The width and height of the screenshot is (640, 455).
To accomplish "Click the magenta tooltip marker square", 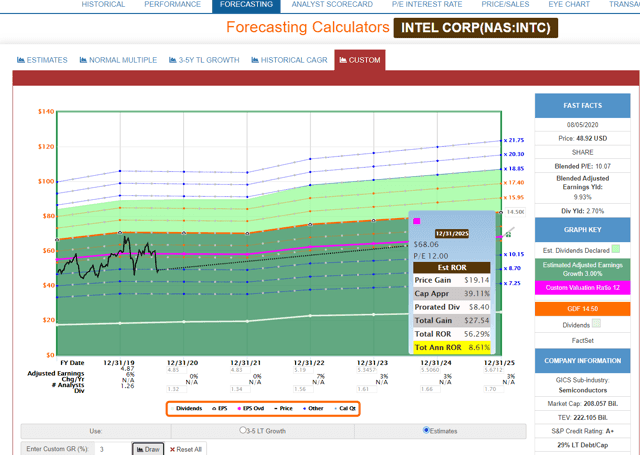I will tap(417, 220).
